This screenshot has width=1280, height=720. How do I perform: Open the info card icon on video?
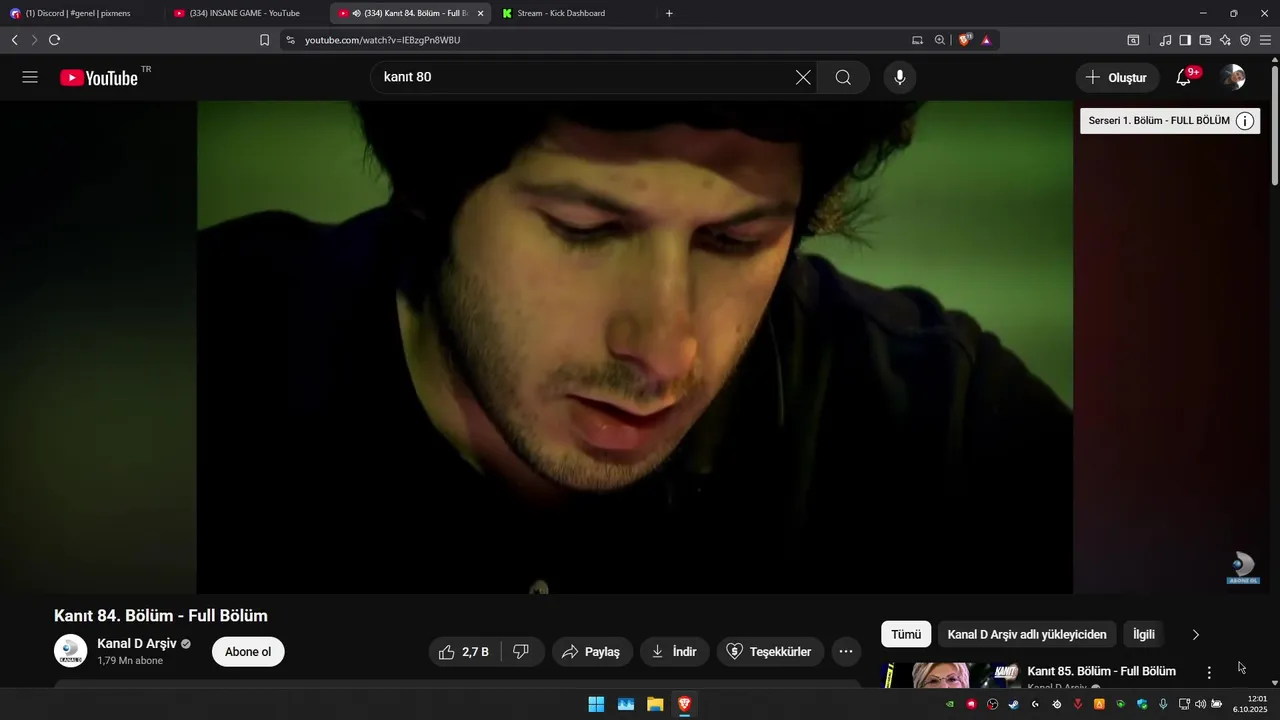[1245, 121]
